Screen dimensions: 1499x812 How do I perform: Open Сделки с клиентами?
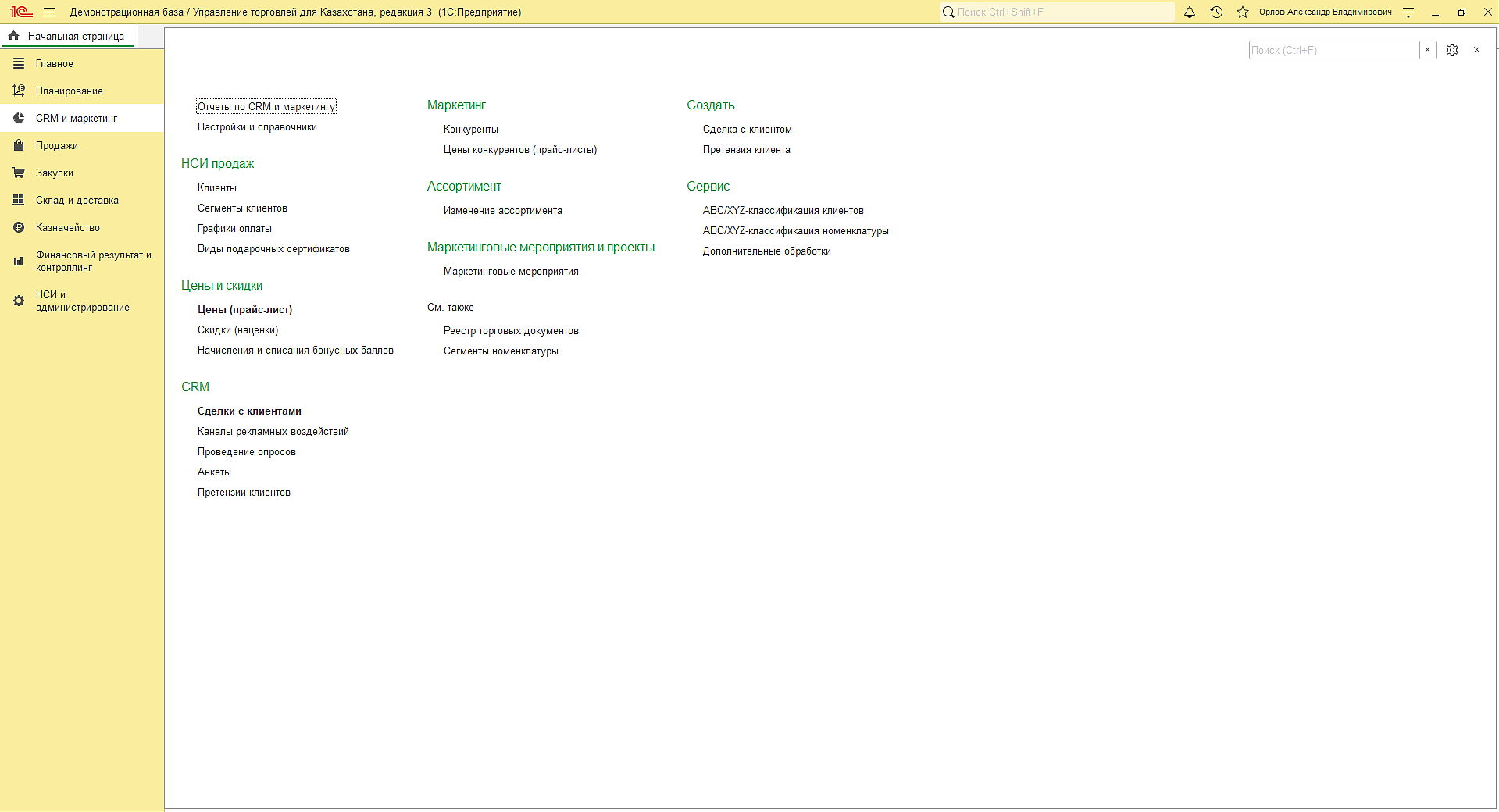(249, 411)
